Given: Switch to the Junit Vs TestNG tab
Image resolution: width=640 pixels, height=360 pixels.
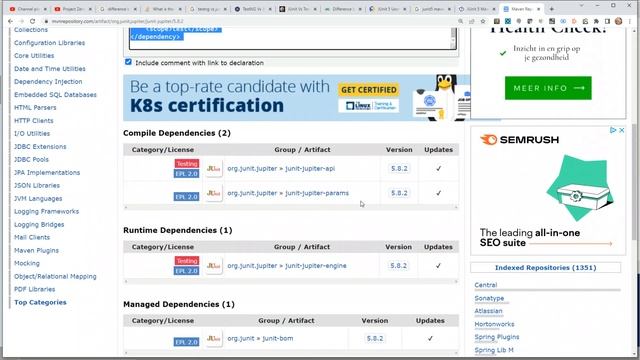Looking at the screenshot, I should pos(298,9).
